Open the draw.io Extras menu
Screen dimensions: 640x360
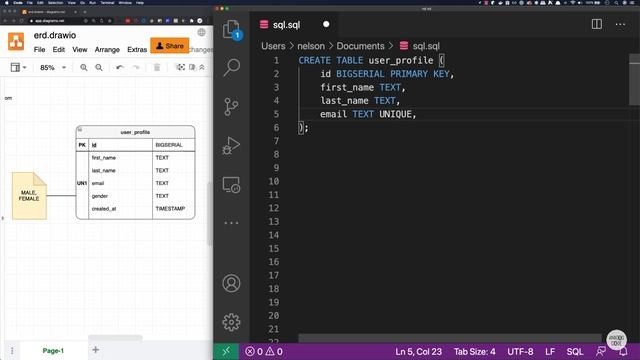137,49
